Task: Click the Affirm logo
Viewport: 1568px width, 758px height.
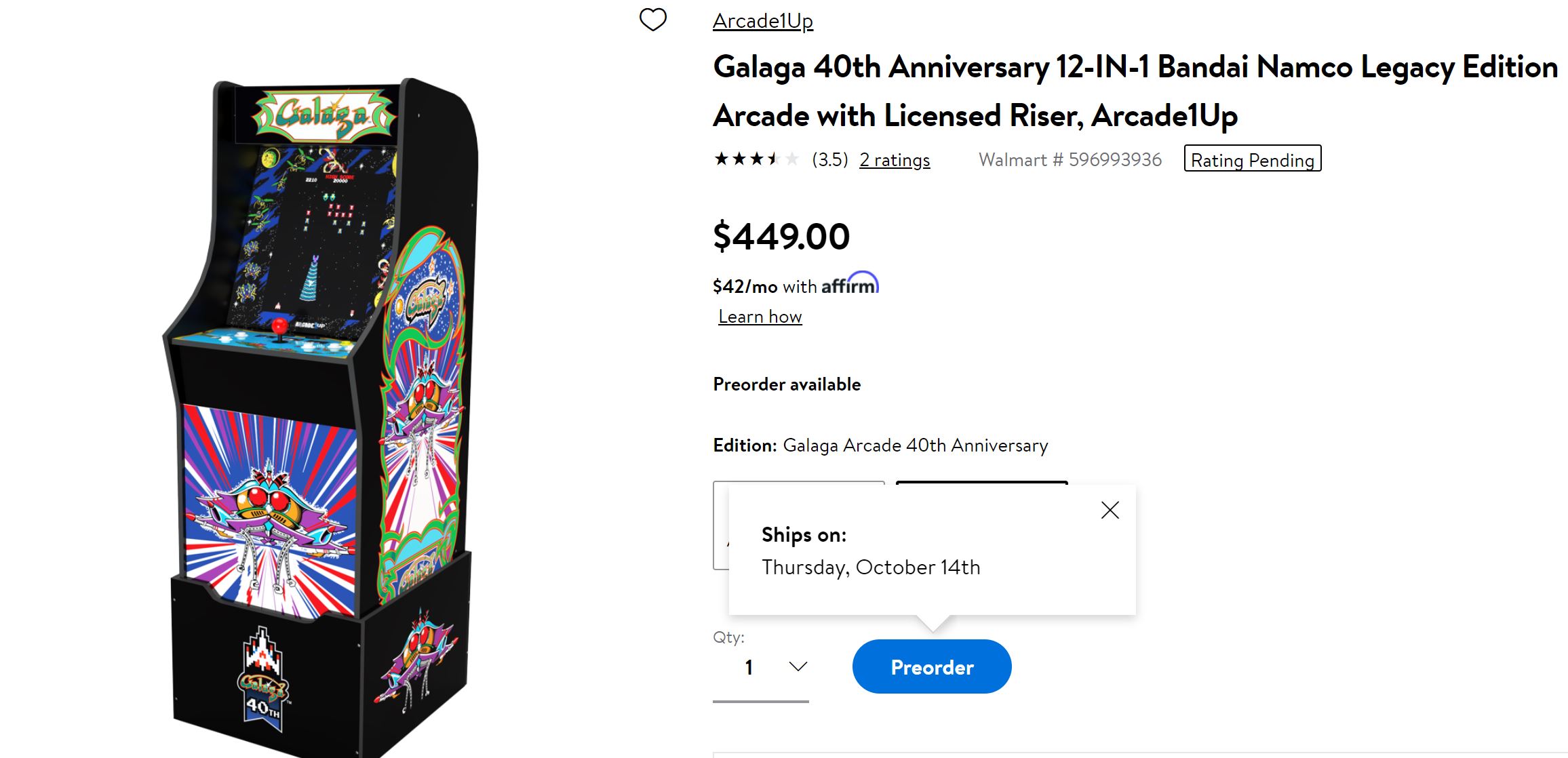Action: click(850, 284)
